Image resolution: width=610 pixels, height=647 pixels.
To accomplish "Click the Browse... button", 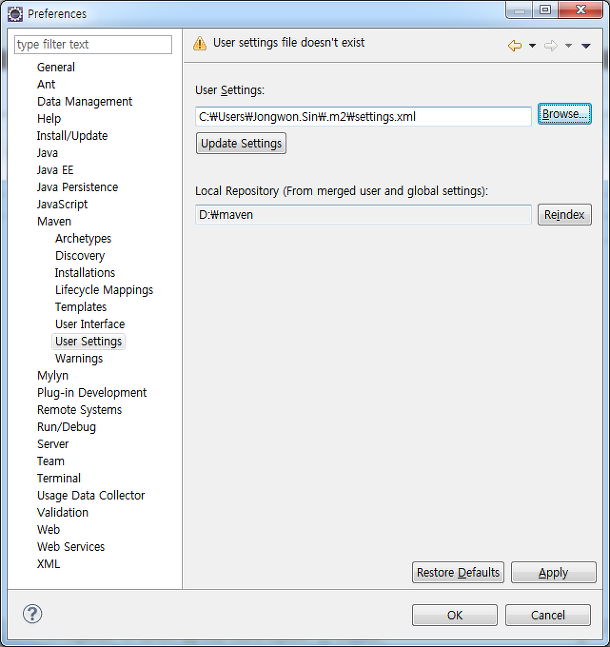I will 565,114.
